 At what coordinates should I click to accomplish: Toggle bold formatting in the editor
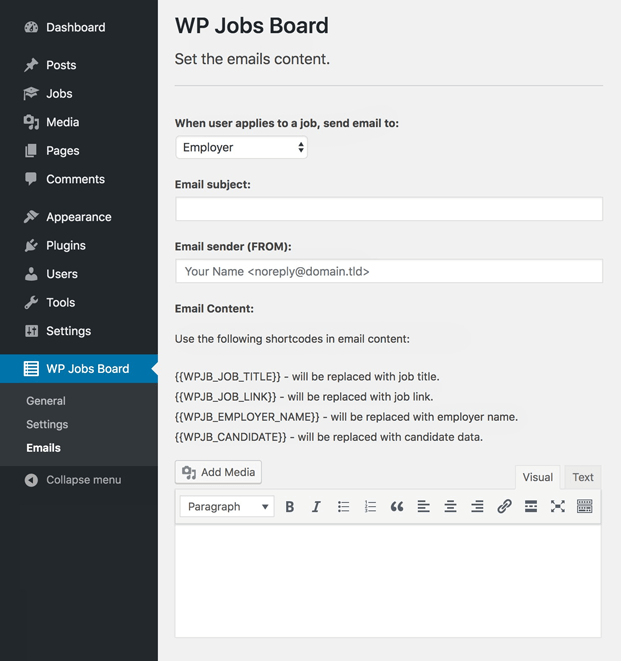tap(290, 506)
